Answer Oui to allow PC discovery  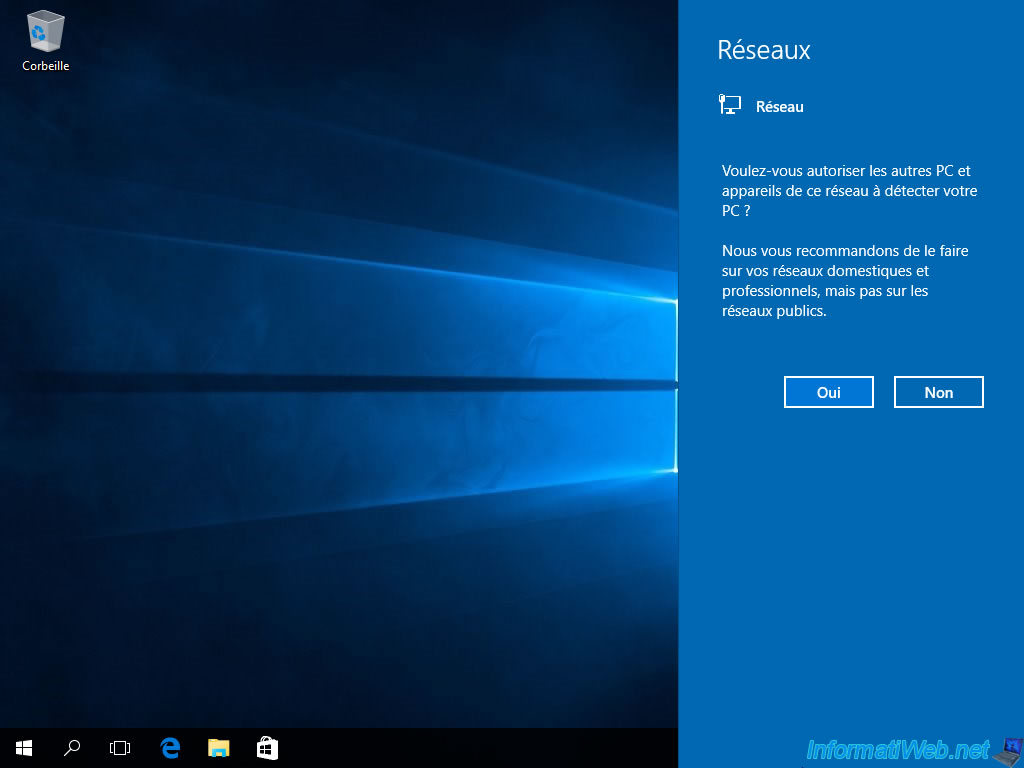coord(829,392)
